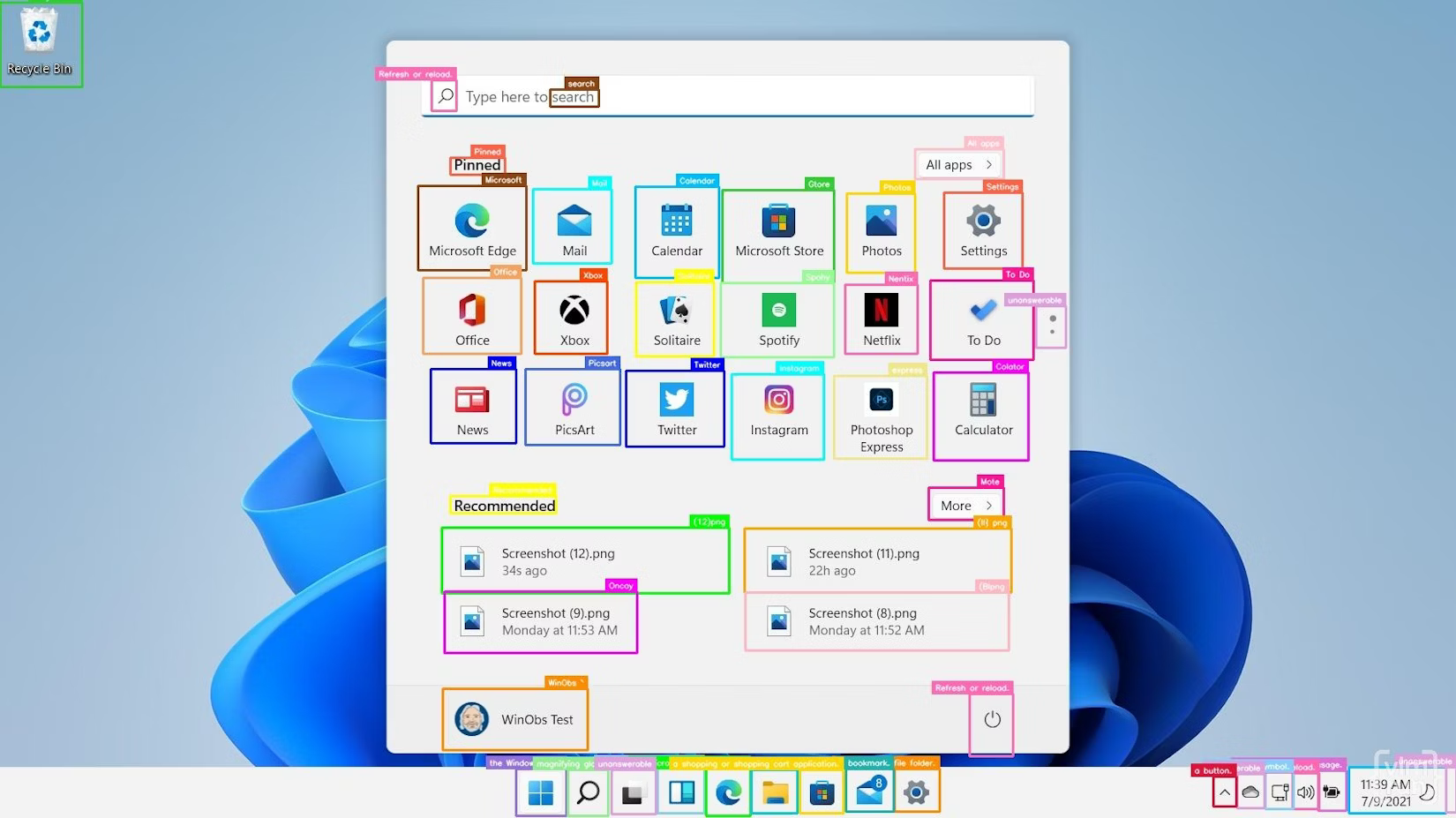The image size is (1456, 818).
Task: Open the taskbar volume control
Action: [x=1305, y=792]
